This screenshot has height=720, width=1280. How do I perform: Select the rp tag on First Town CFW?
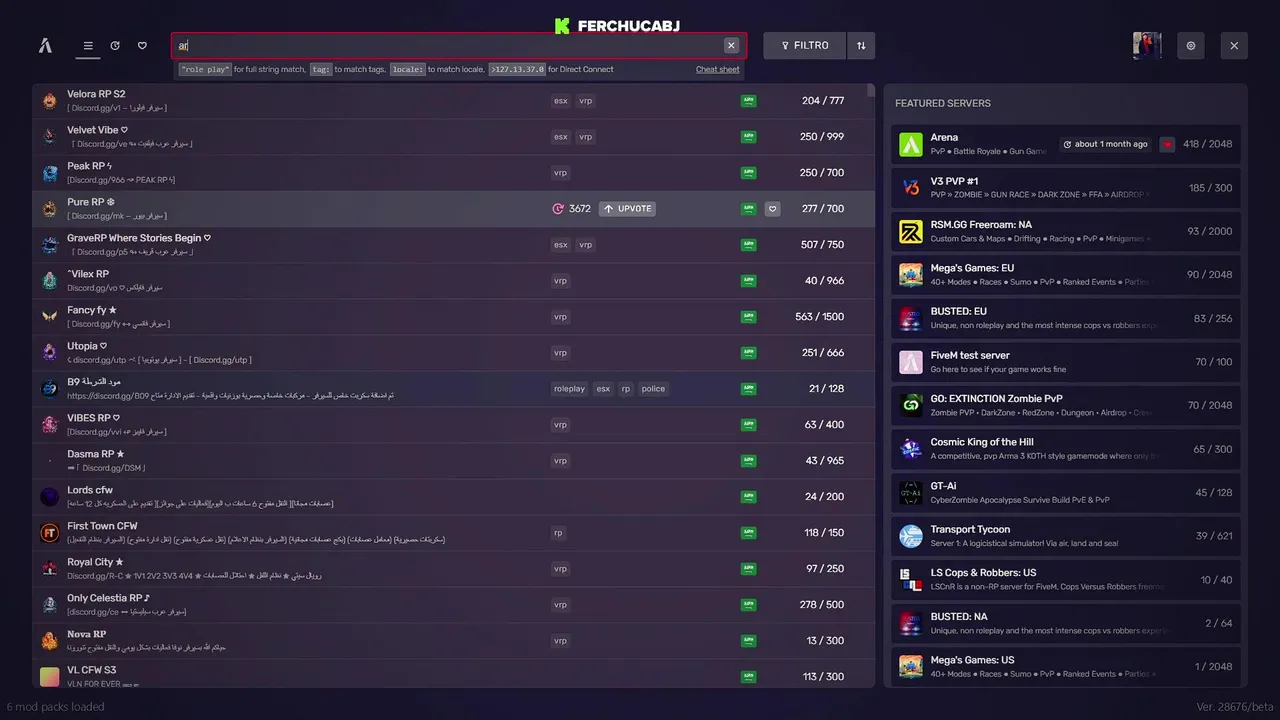(x=558, y=533)
